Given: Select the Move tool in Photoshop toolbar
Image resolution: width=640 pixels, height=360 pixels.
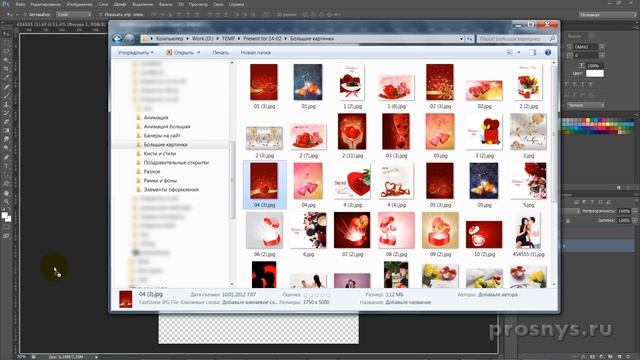Looking at the screenshot, I should [x=6, y=34].
